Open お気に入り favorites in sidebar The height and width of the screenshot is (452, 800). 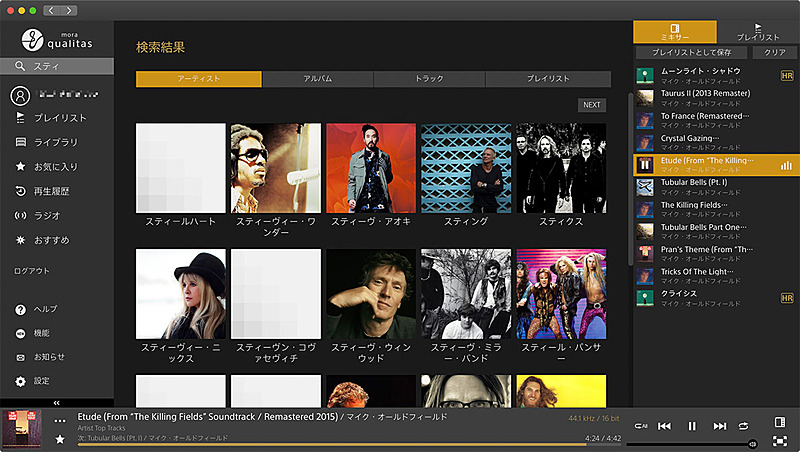tap(47, 167)
